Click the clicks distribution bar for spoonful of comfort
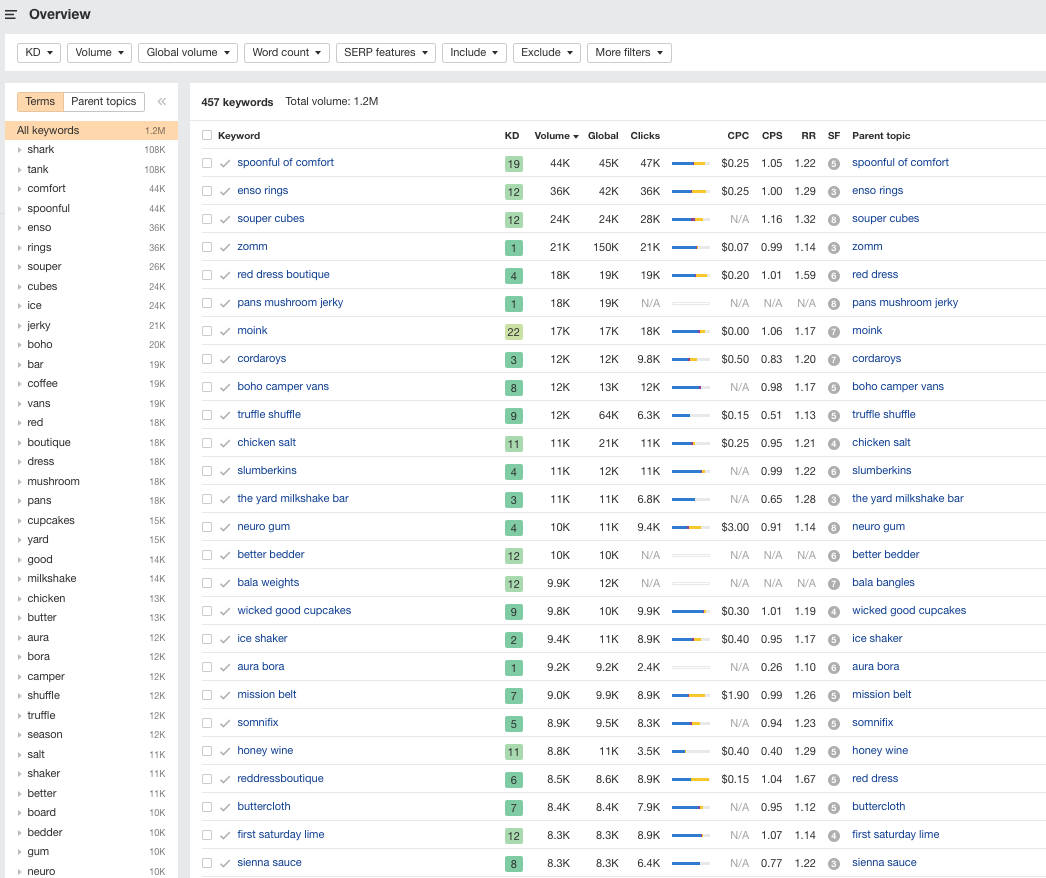 coord(690,163)
